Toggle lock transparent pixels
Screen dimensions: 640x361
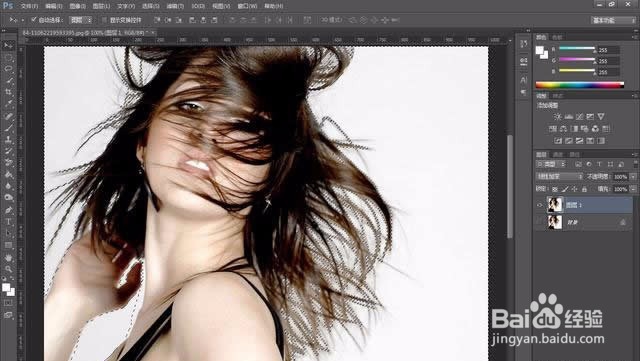point(555,189)
